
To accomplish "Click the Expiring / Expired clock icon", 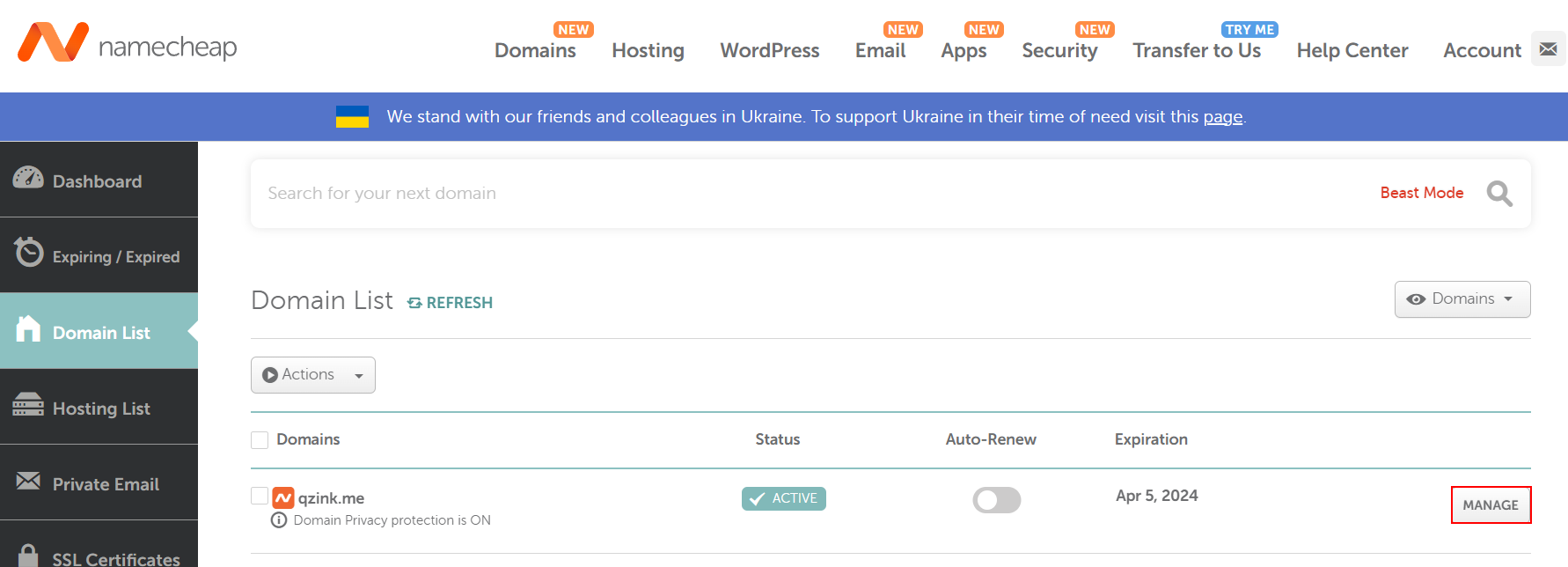I will point(28,253).
